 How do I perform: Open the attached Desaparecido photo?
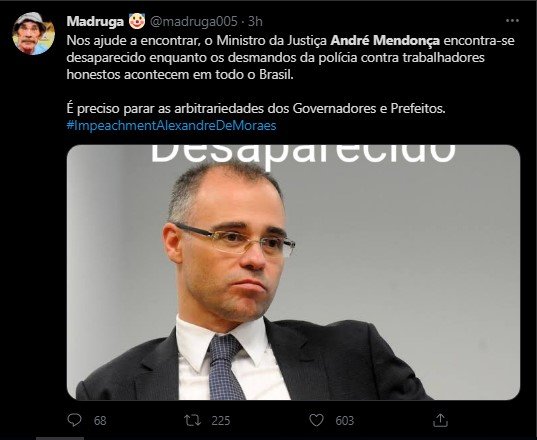coord(294,272)
